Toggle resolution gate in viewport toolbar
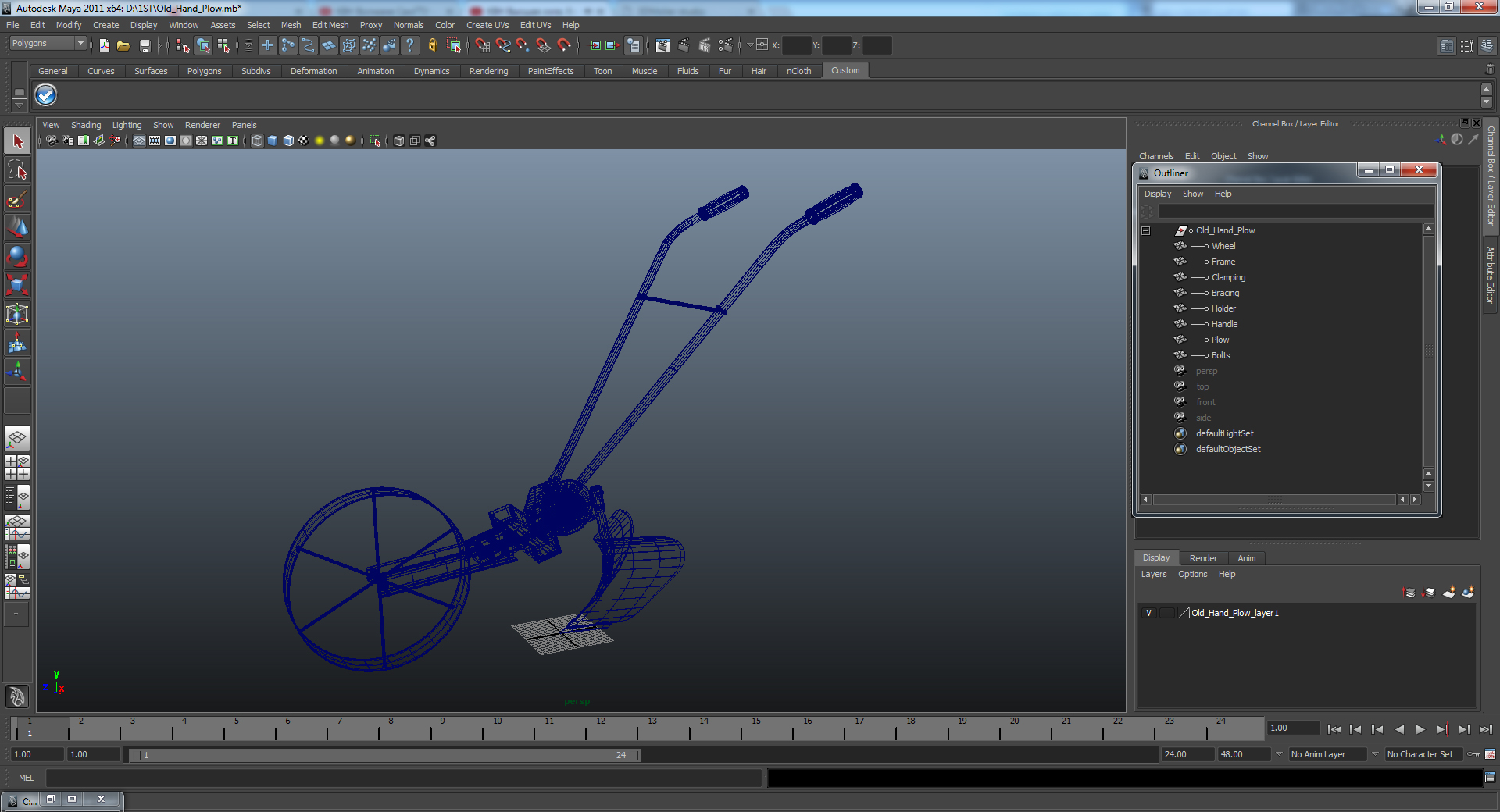1500x812 pixels. pyautogui.click(x=170, y=141)
